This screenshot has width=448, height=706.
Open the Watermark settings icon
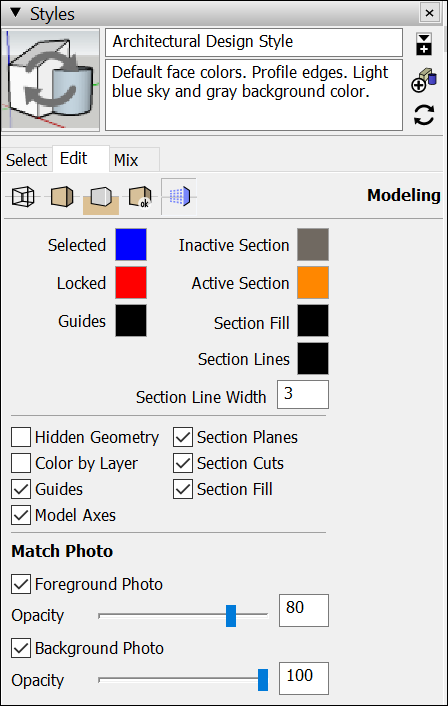(x=140, y=197)
